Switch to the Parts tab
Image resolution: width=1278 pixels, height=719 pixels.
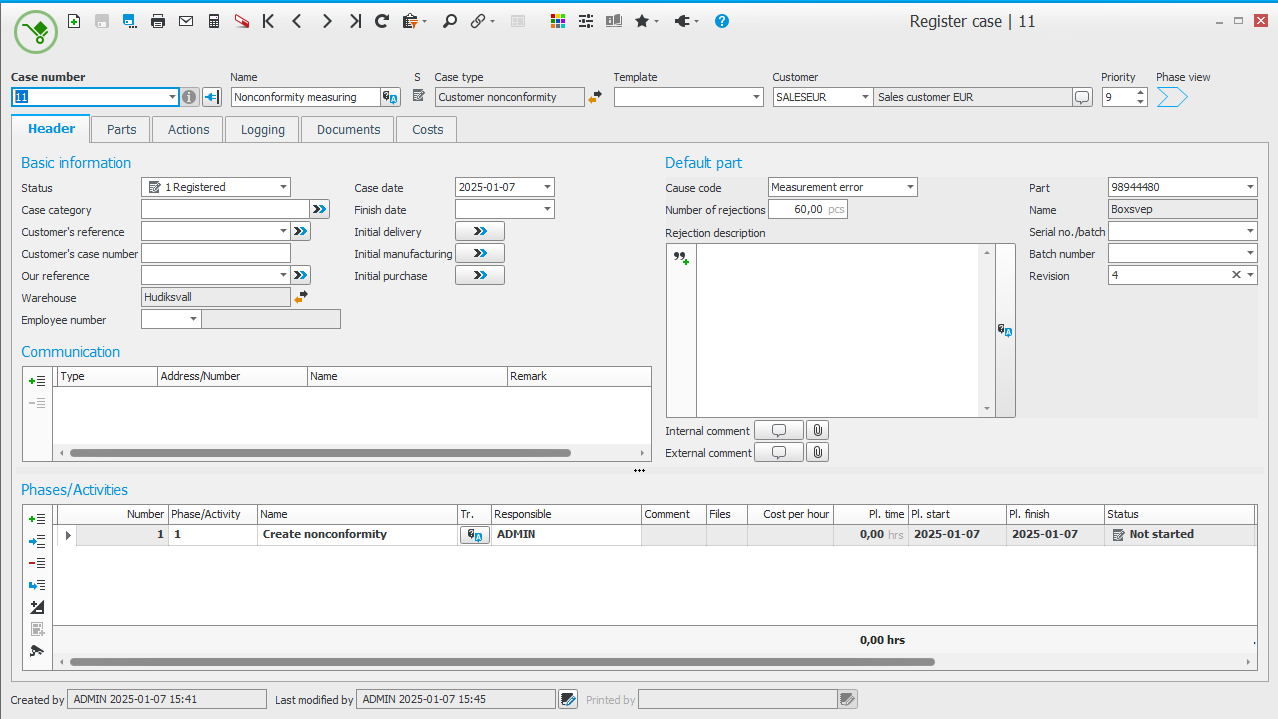[x=121, y=129]
